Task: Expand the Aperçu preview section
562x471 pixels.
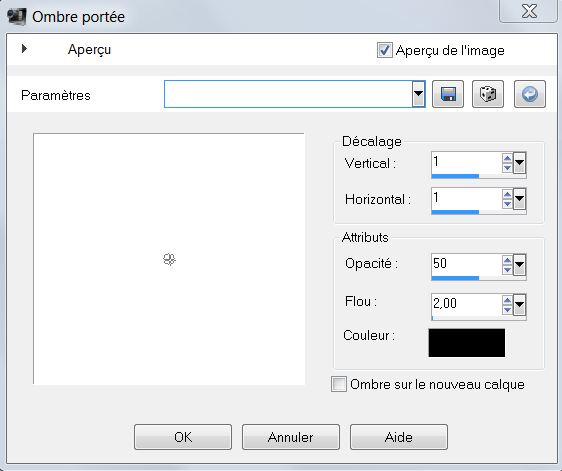Action: click(24, 48)
